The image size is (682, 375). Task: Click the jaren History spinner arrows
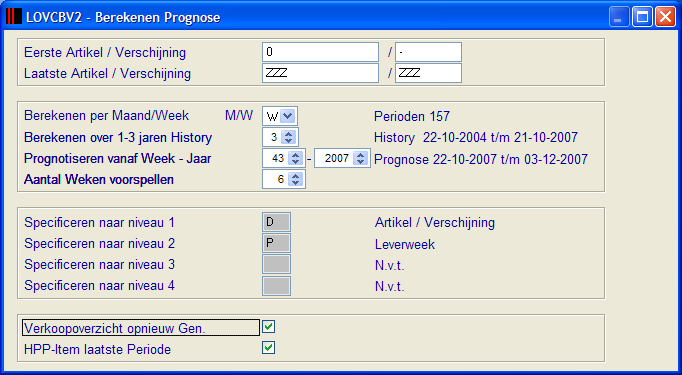point(288,137)
